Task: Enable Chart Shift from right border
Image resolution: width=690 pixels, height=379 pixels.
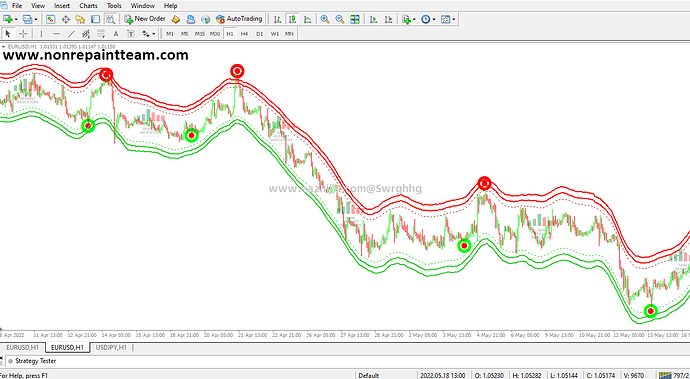Action: 388,19
